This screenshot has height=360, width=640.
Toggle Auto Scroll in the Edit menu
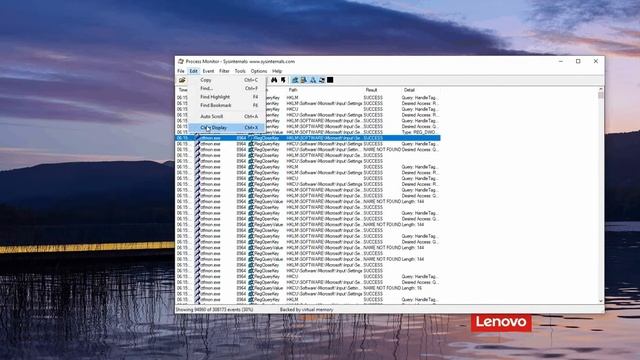[227, 116]
